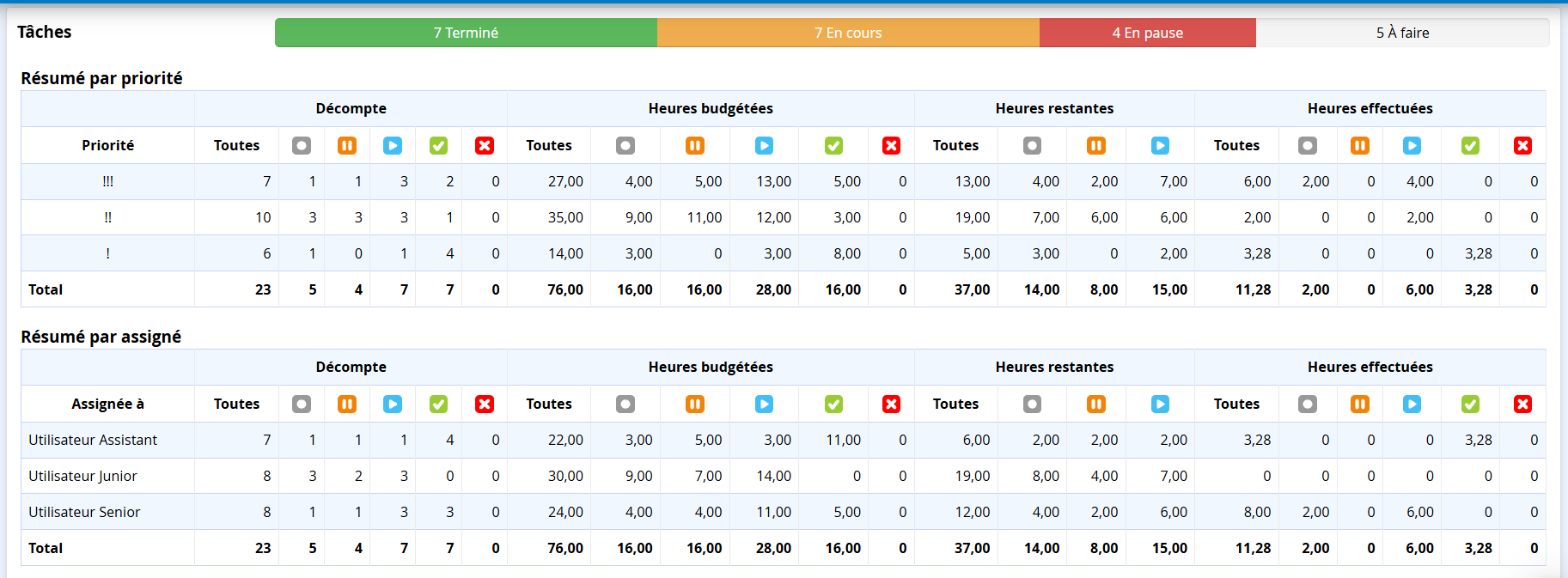The image size is (1568, 578).
Task: Click the '5 À faire' progress segment
Action: (x=1402, y=33)
